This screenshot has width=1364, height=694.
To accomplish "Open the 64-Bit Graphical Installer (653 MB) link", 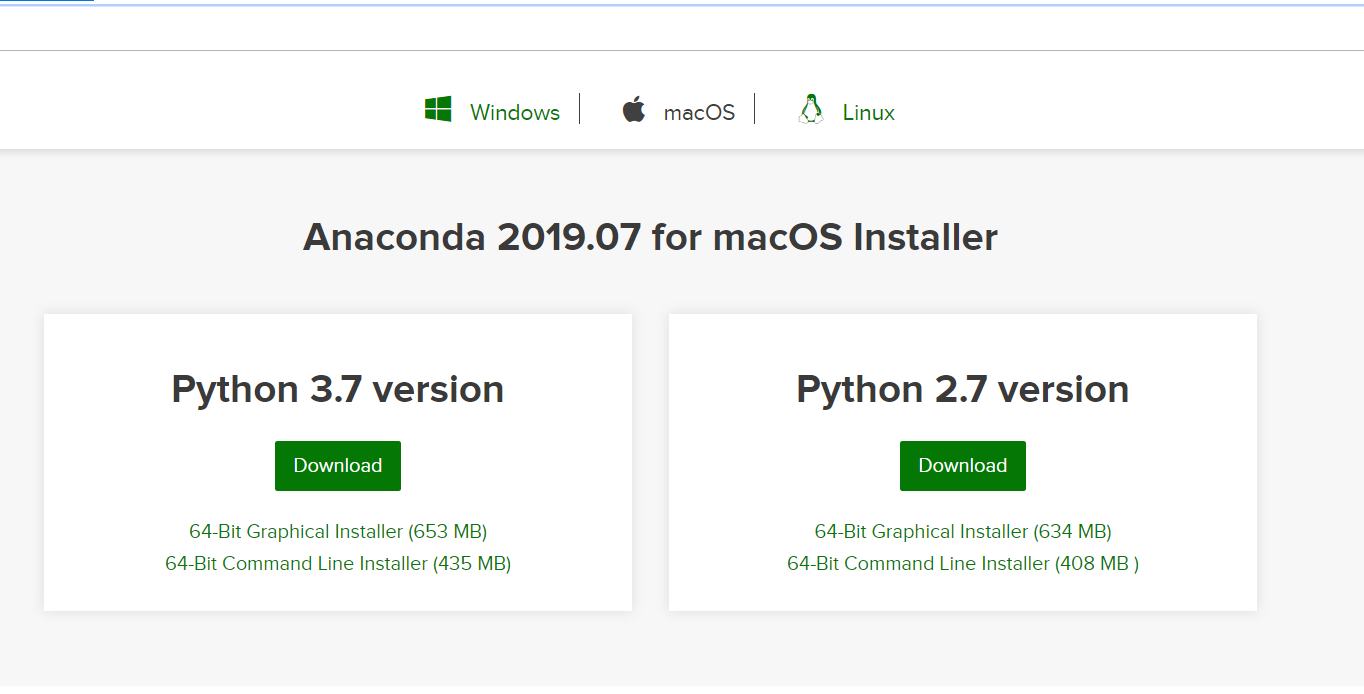I will pyautogui.click(x=337, y=531).
